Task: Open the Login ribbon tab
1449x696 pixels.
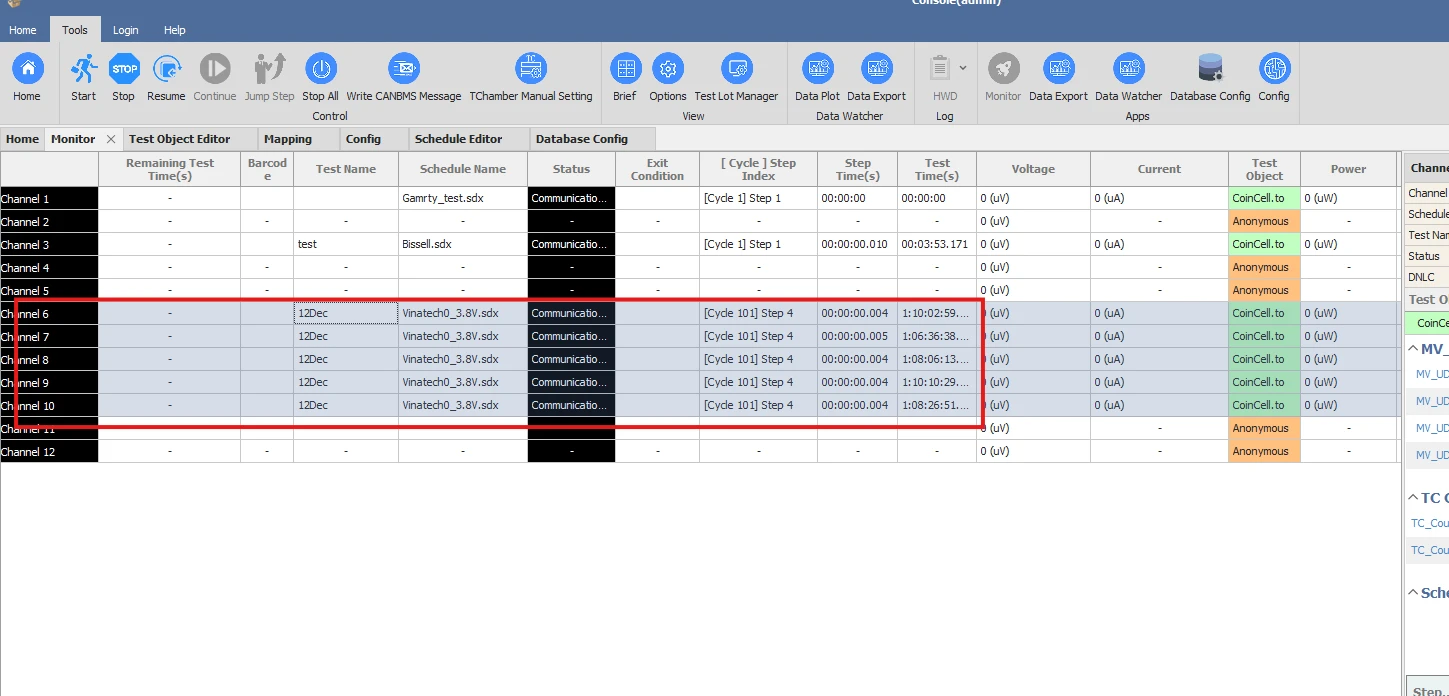Action: 126,30
